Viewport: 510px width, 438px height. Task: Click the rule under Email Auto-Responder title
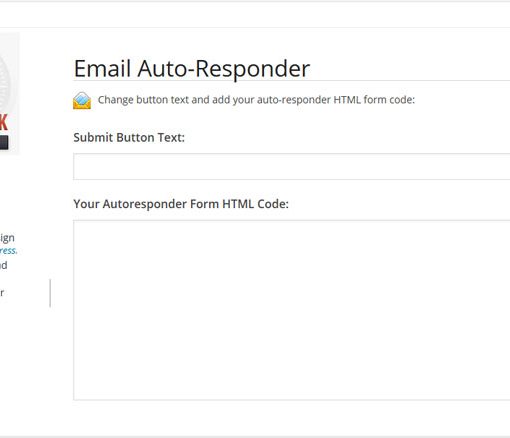point(292,80)
